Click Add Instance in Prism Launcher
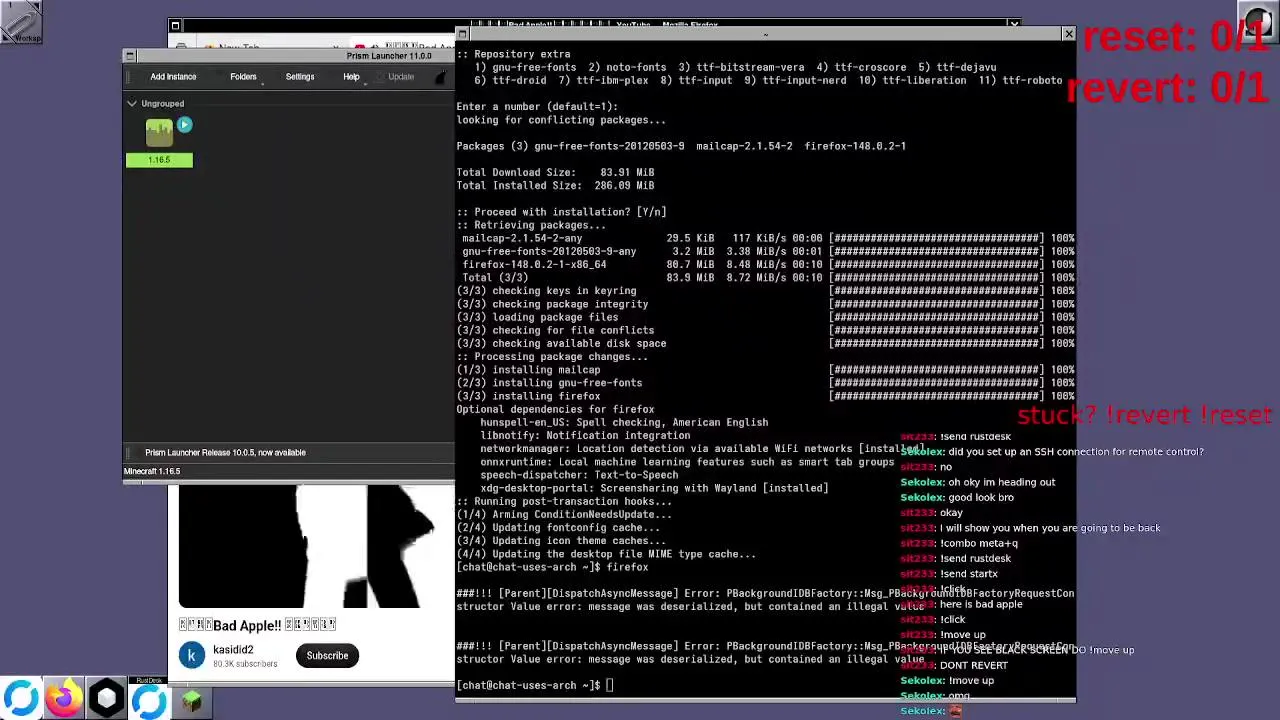 tap(173, 77)
